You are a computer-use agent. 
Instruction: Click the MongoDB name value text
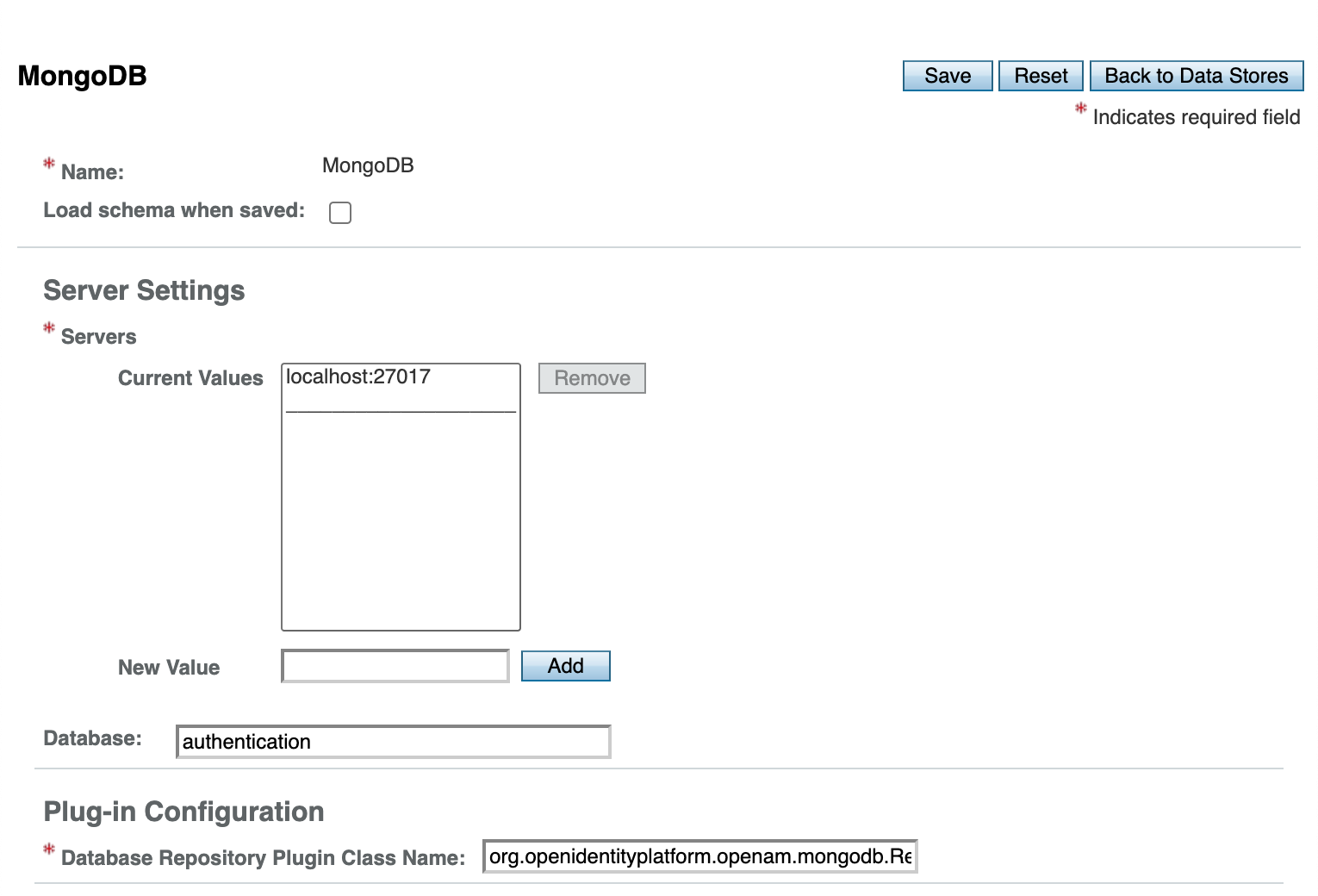point(368,165)
